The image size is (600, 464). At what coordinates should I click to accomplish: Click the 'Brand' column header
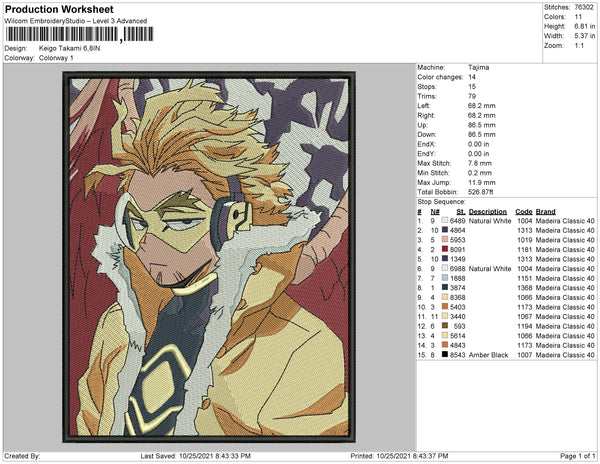tap(545, 212)
